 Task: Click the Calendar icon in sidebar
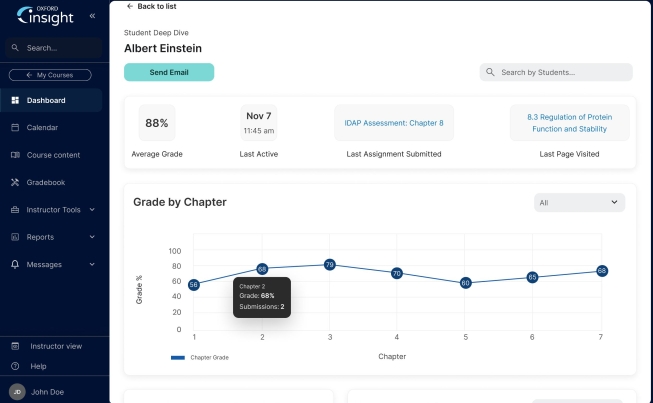click(15, 127)
